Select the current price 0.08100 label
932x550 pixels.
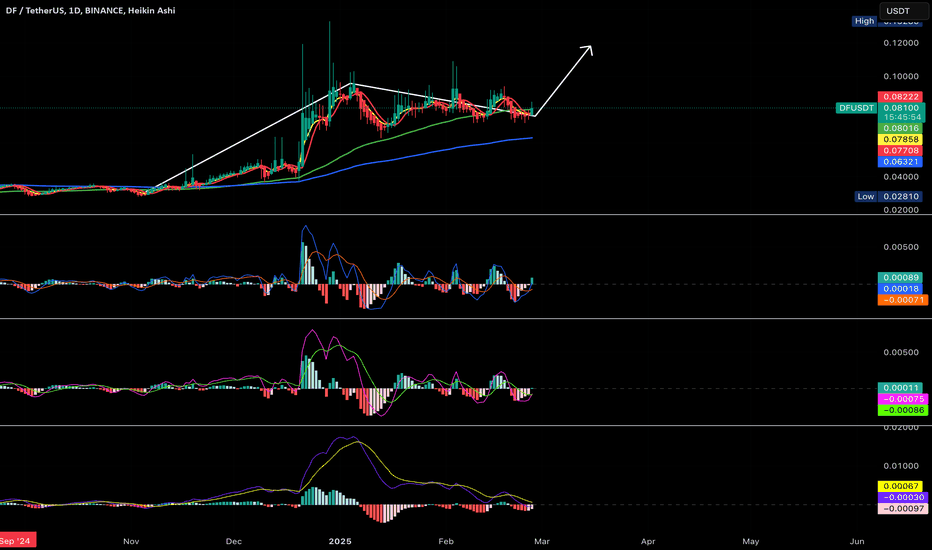tap(901, 108)
